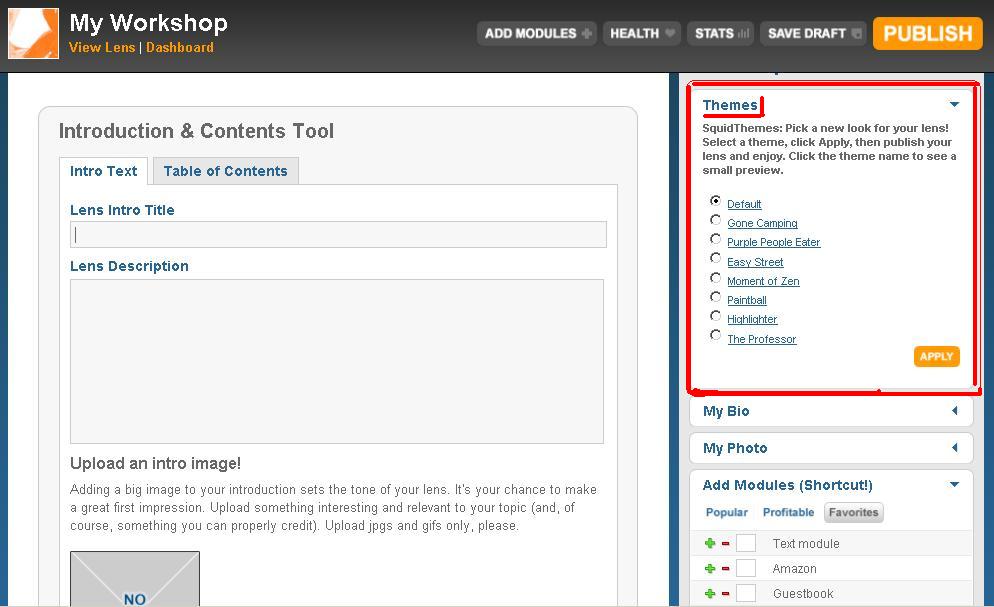Collapse the Themes panel arrow

[x=954, y=104]
